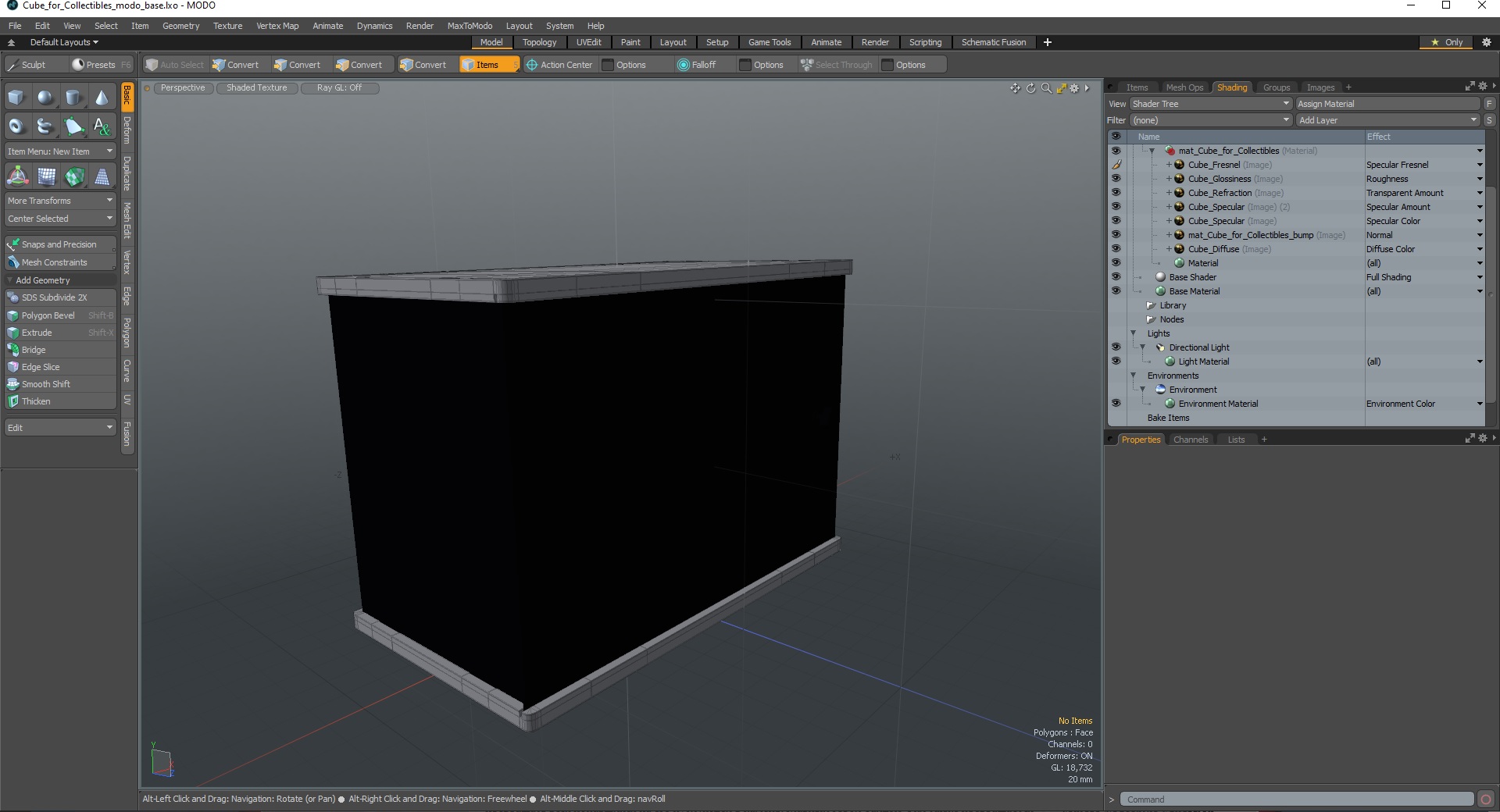Screen dimensions: 1500x812
Task: Click the Edge Slice tool
Action: point(60,367)
